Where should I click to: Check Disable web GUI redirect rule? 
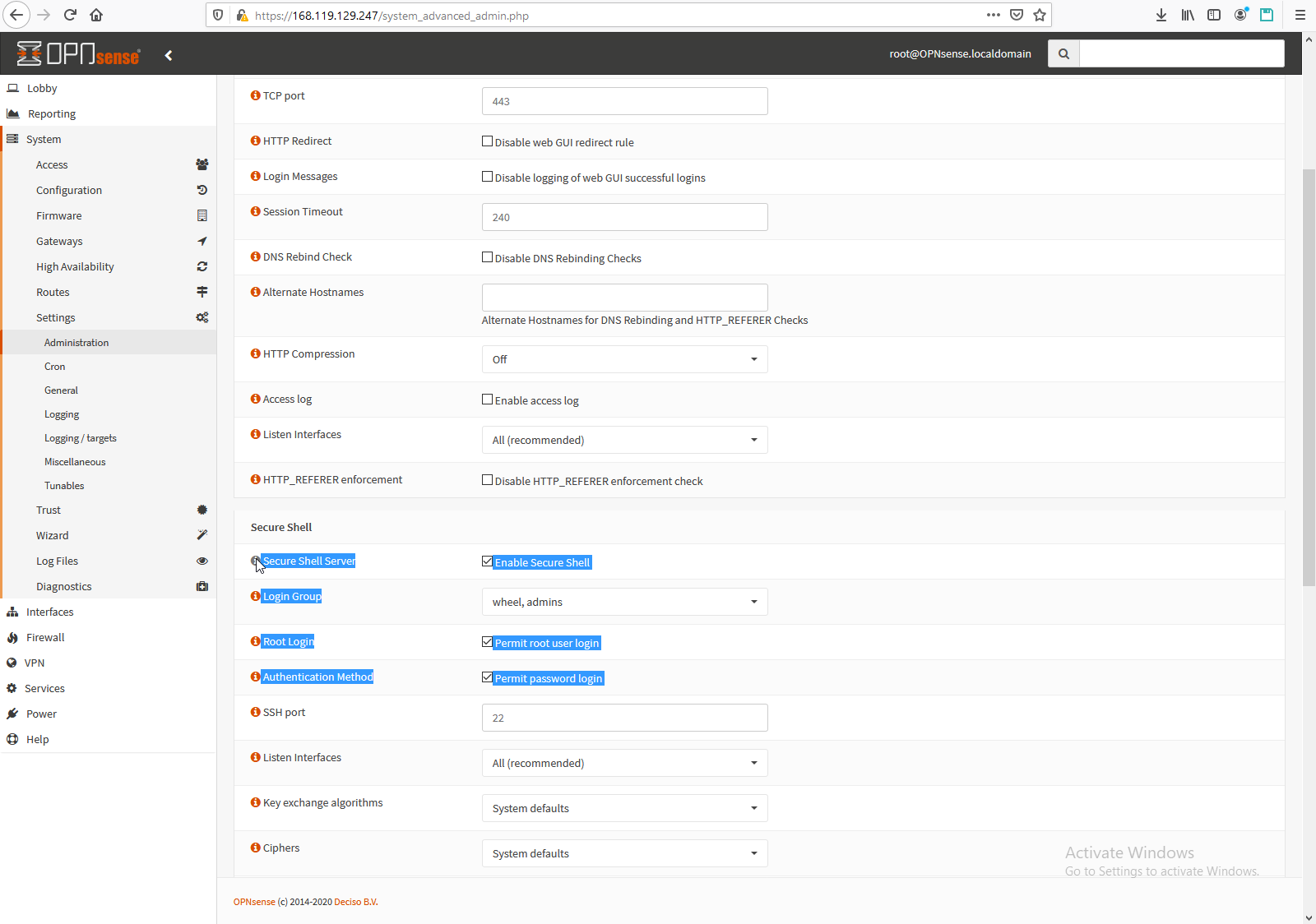pos(487,141)
